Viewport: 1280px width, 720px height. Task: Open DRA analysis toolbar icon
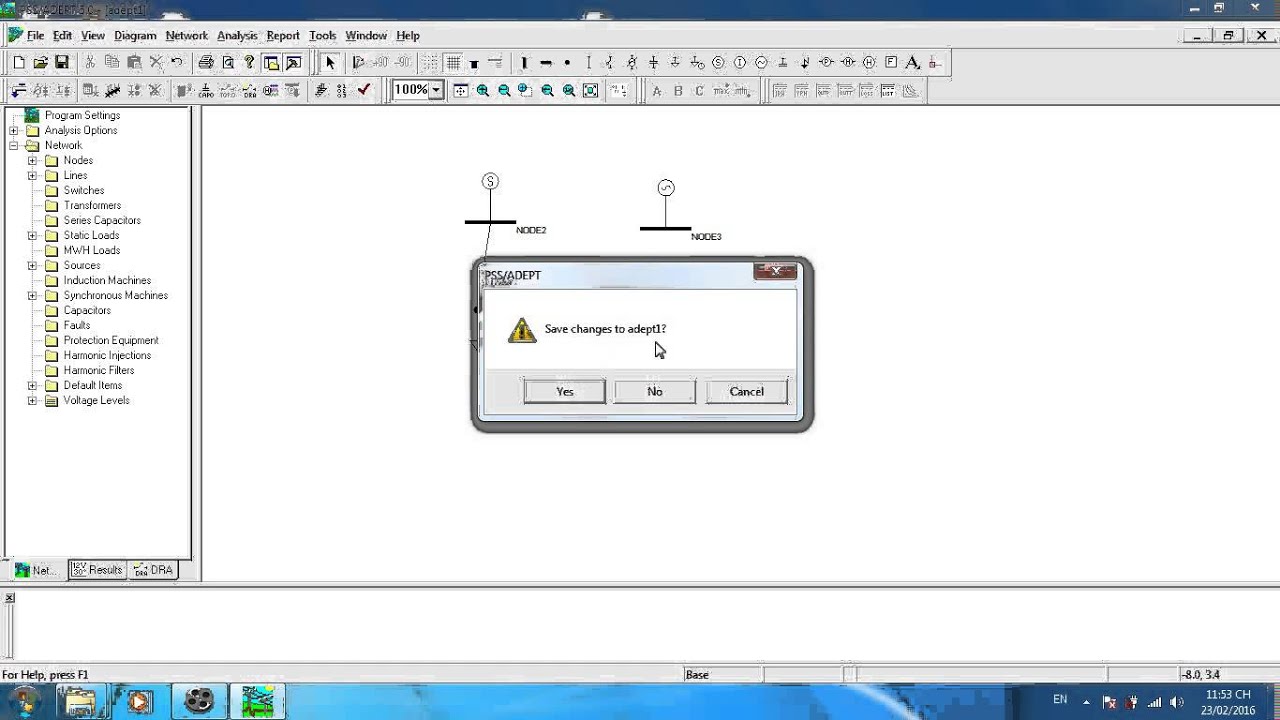click(x=249, y=90)
